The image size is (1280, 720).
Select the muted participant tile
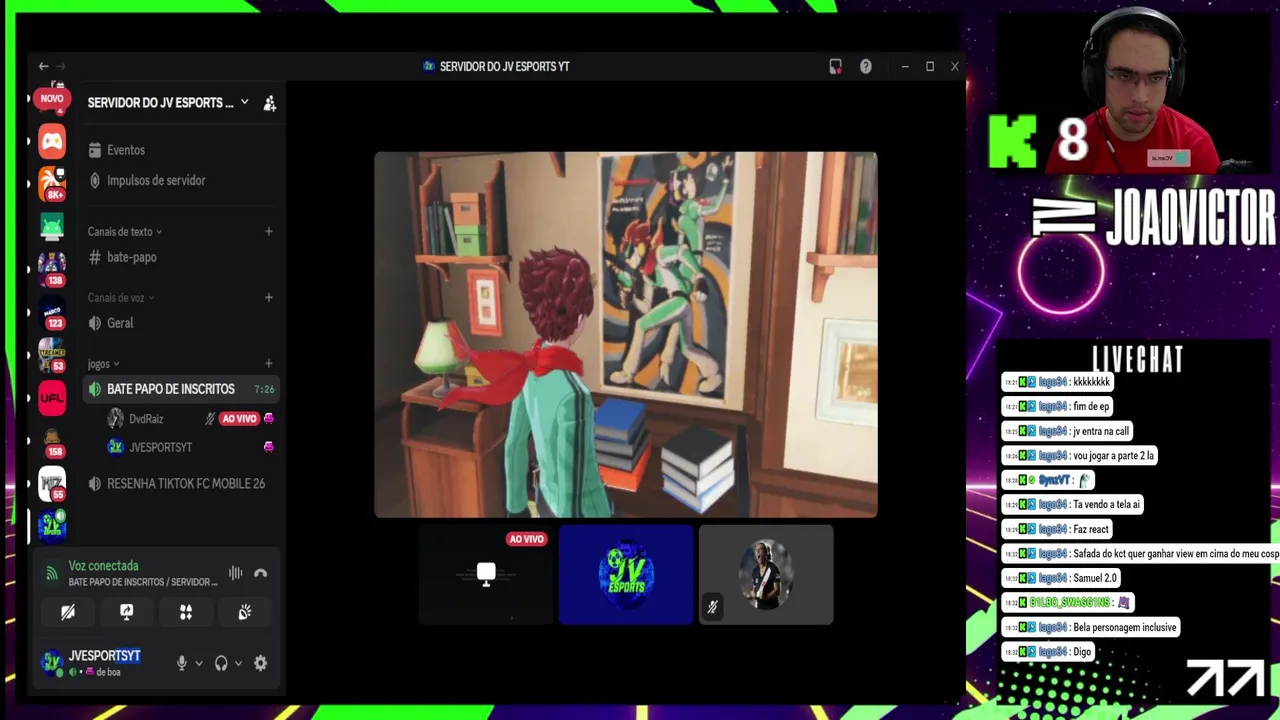point(766,575)
